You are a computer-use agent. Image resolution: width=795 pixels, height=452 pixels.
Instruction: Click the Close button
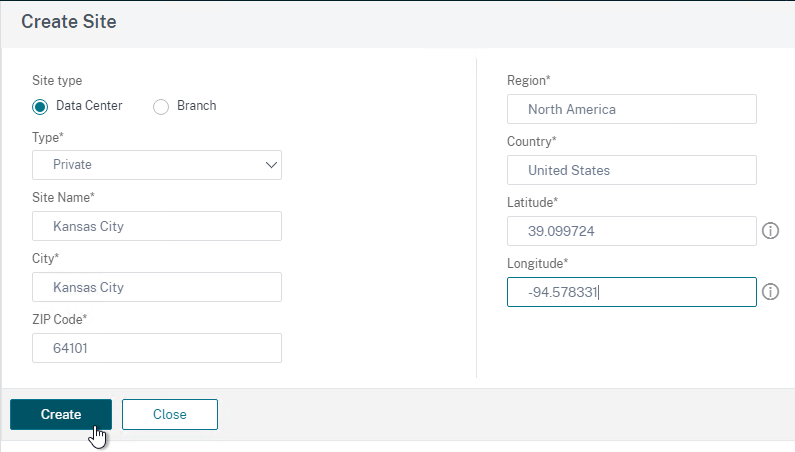(170, 414)
